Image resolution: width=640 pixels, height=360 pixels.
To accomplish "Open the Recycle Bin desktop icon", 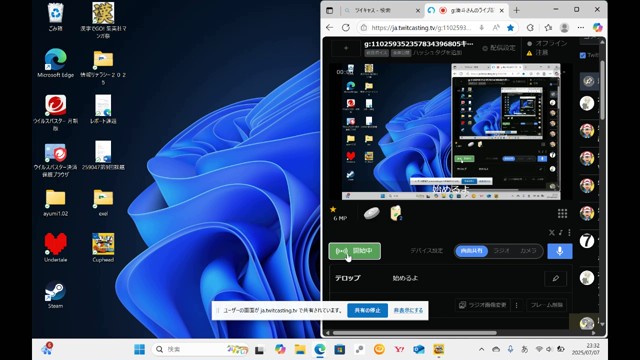I will [x=55, y=16].
